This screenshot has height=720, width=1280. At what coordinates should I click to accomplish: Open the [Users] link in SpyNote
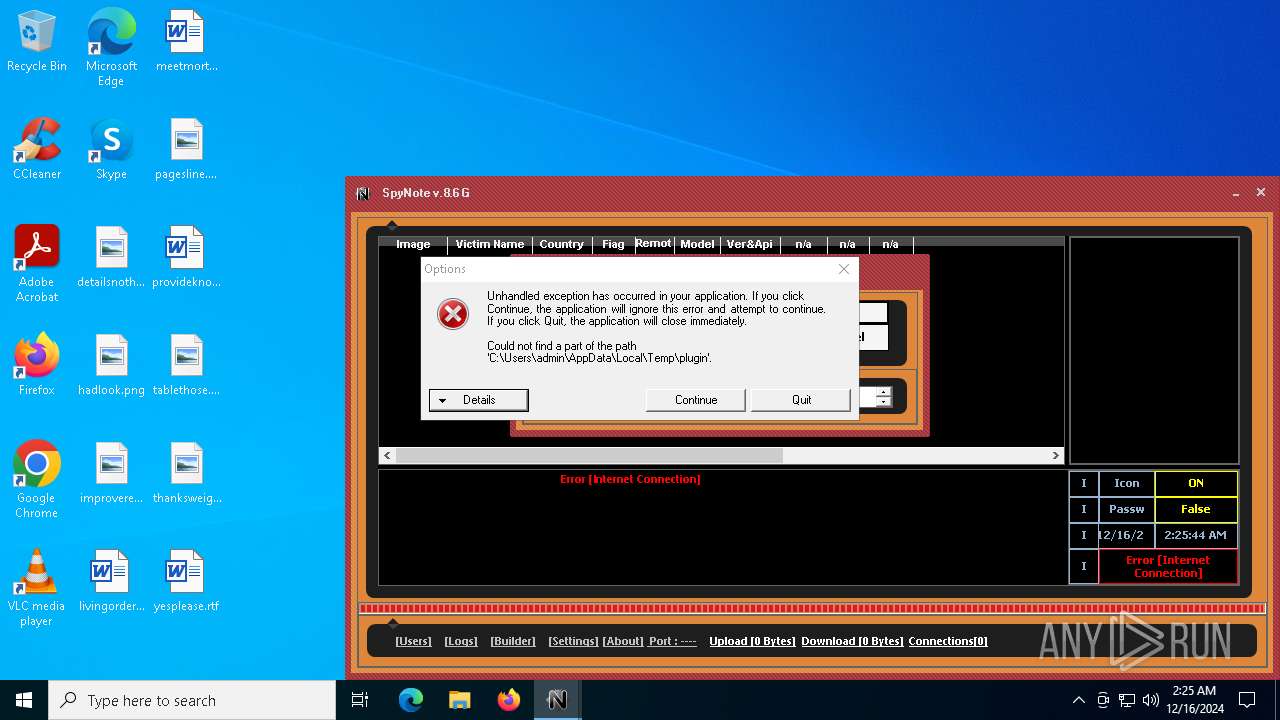[413, 641]
